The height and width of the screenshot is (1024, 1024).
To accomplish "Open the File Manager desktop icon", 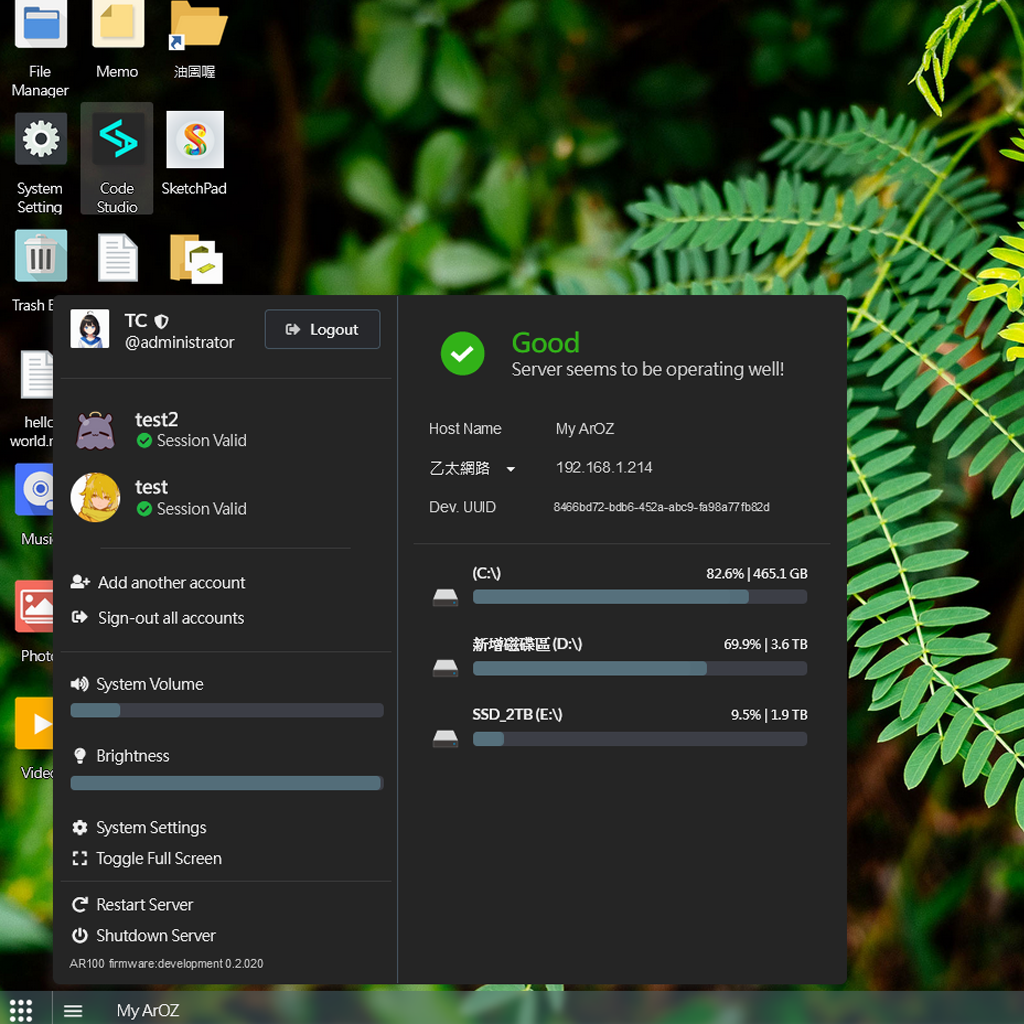I will (40, 26).
